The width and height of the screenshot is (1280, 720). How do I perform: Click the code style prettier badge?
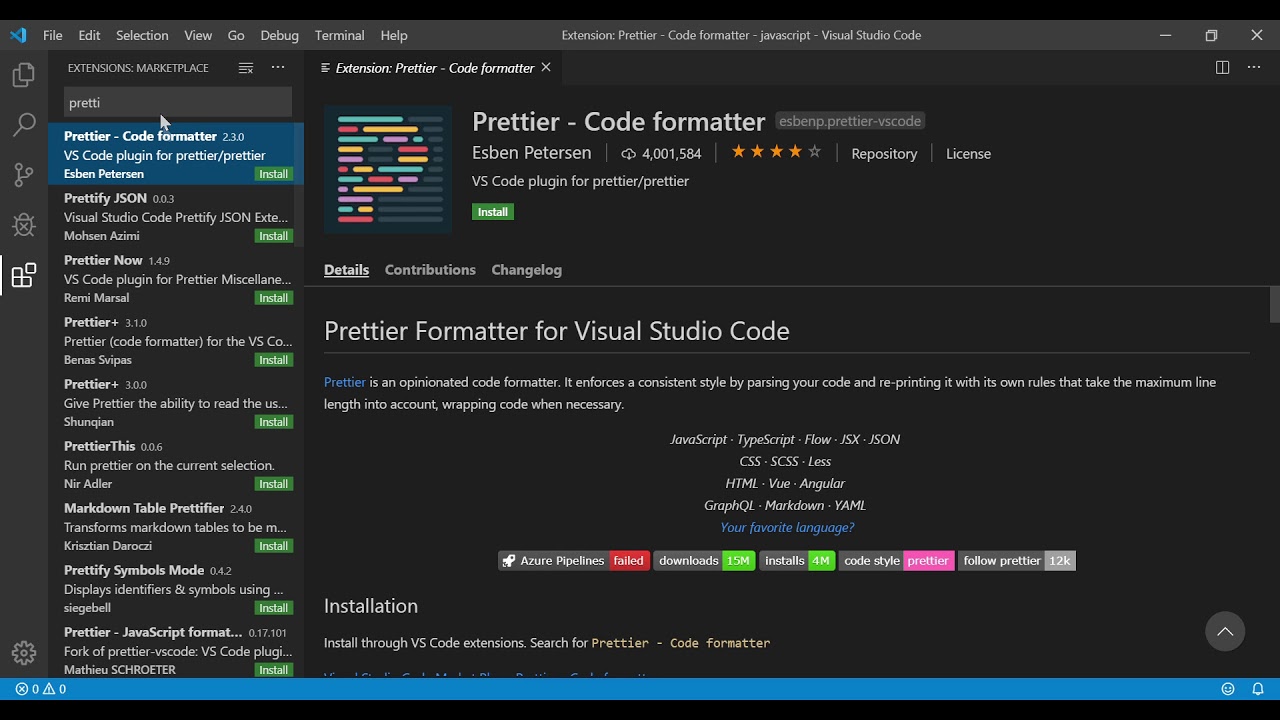pos(896,561)
